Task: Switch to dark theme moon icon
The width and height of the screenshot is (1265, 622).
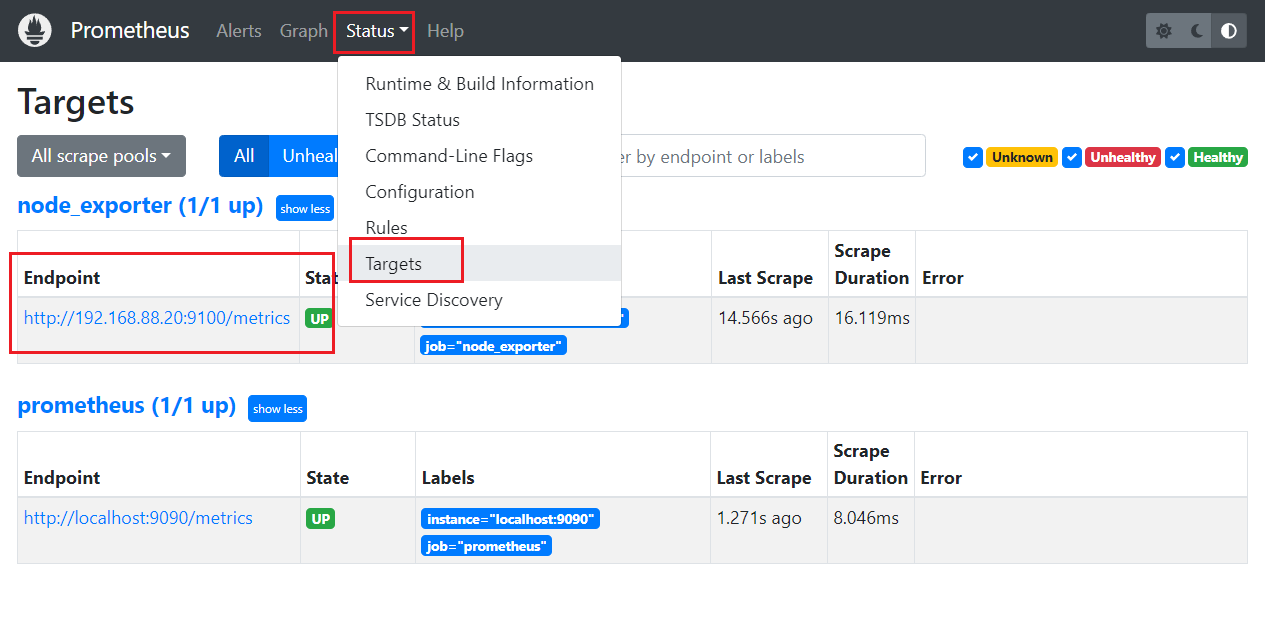Action: click(1197, 31)
